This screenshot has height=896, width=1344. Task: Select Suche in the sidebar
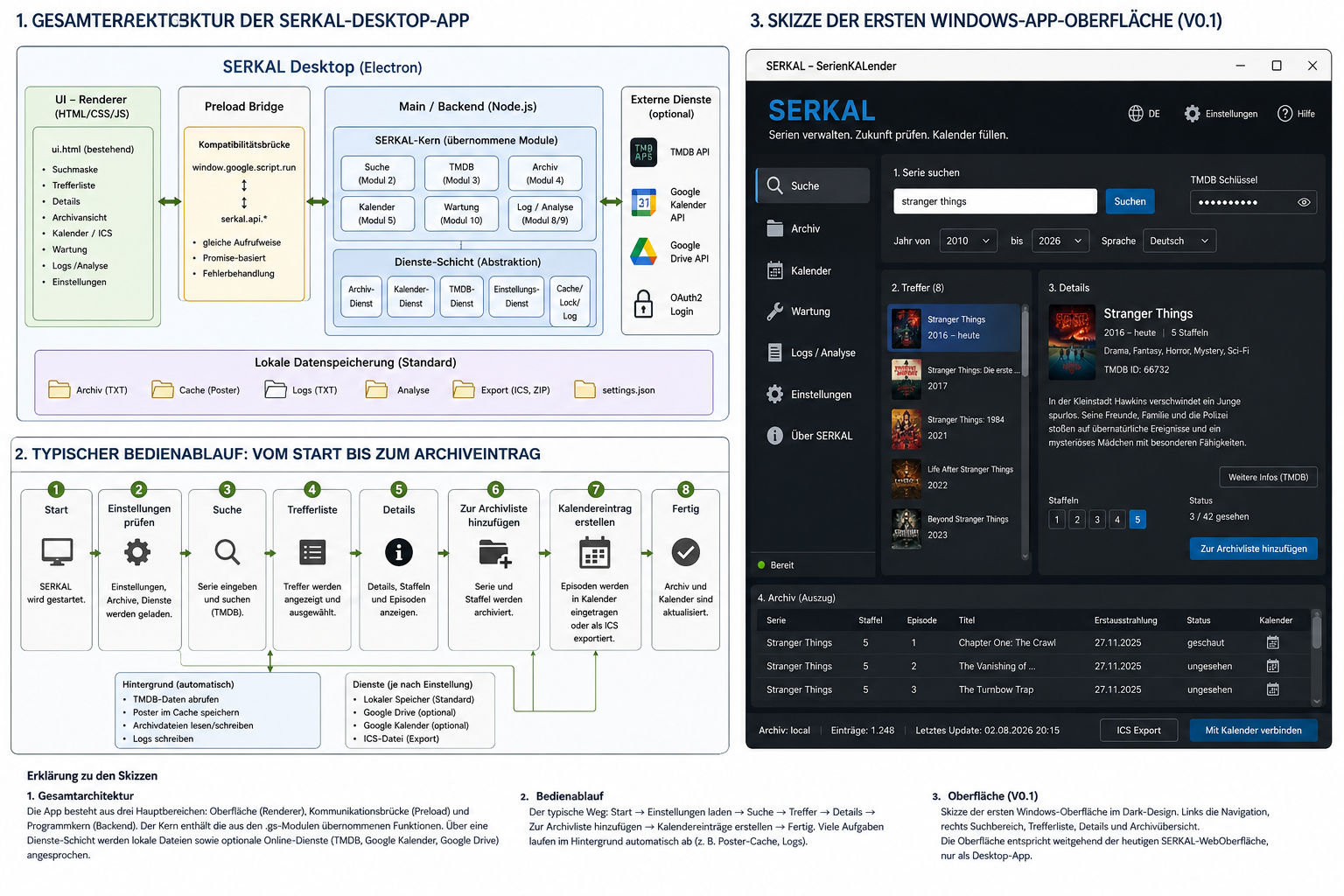pyautogui.click(x=813, y=185)
